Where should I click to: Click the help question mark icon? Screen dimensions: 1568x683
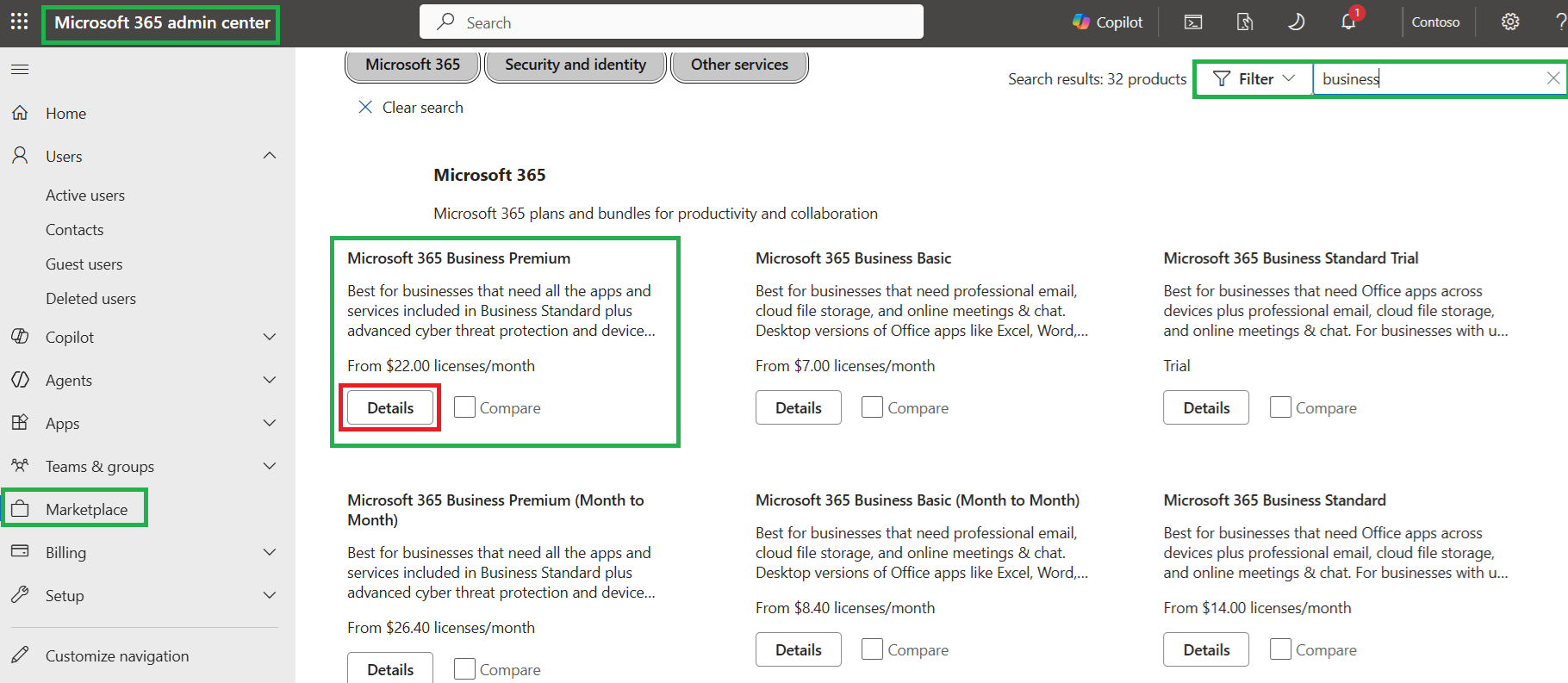1560,22
